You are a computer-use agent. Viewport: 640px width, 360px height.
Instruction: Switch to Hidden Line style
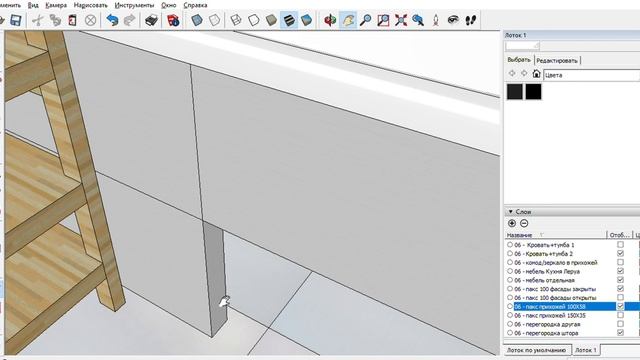[x=253, y=20]
